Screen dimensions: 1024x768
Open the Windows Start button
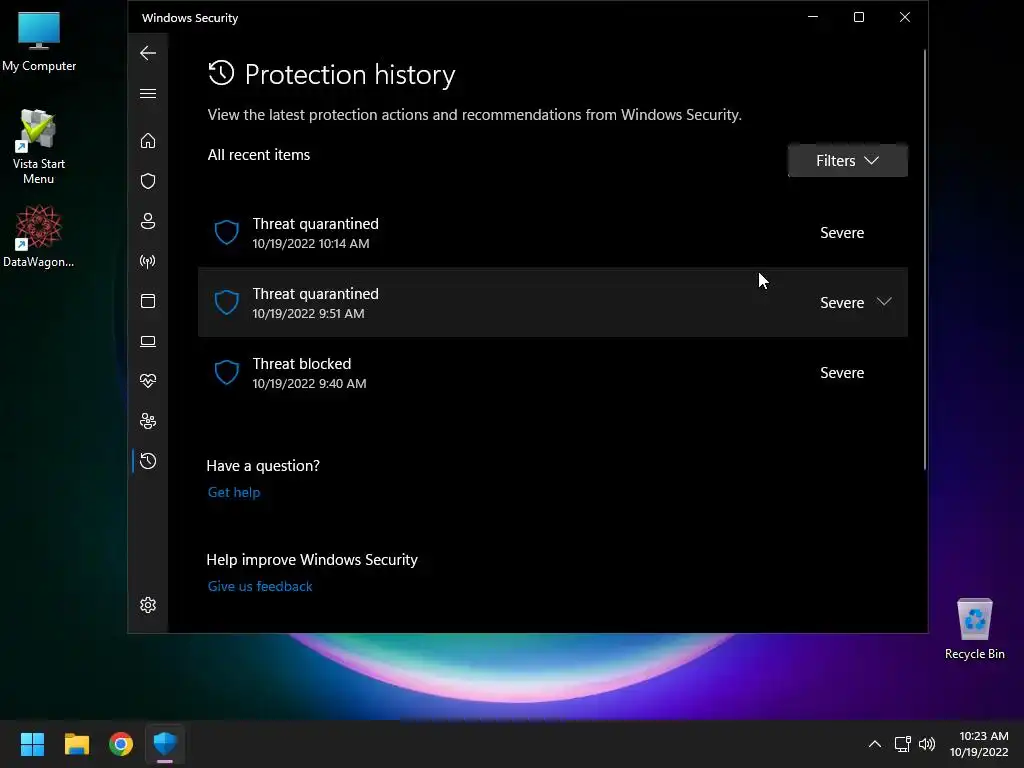[32, 744]
